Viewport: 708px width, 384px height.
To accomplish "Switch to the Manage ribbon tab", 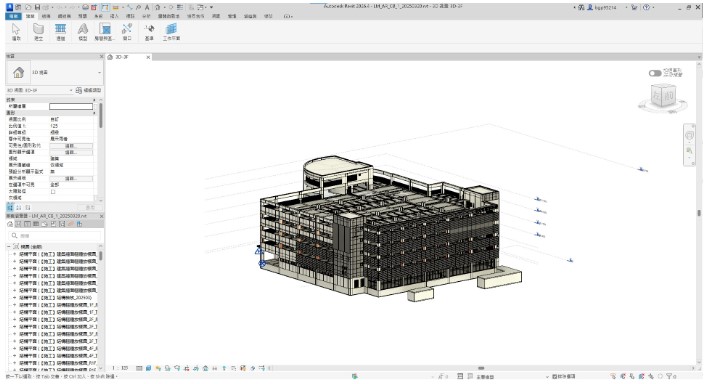I will click(232, 16).
